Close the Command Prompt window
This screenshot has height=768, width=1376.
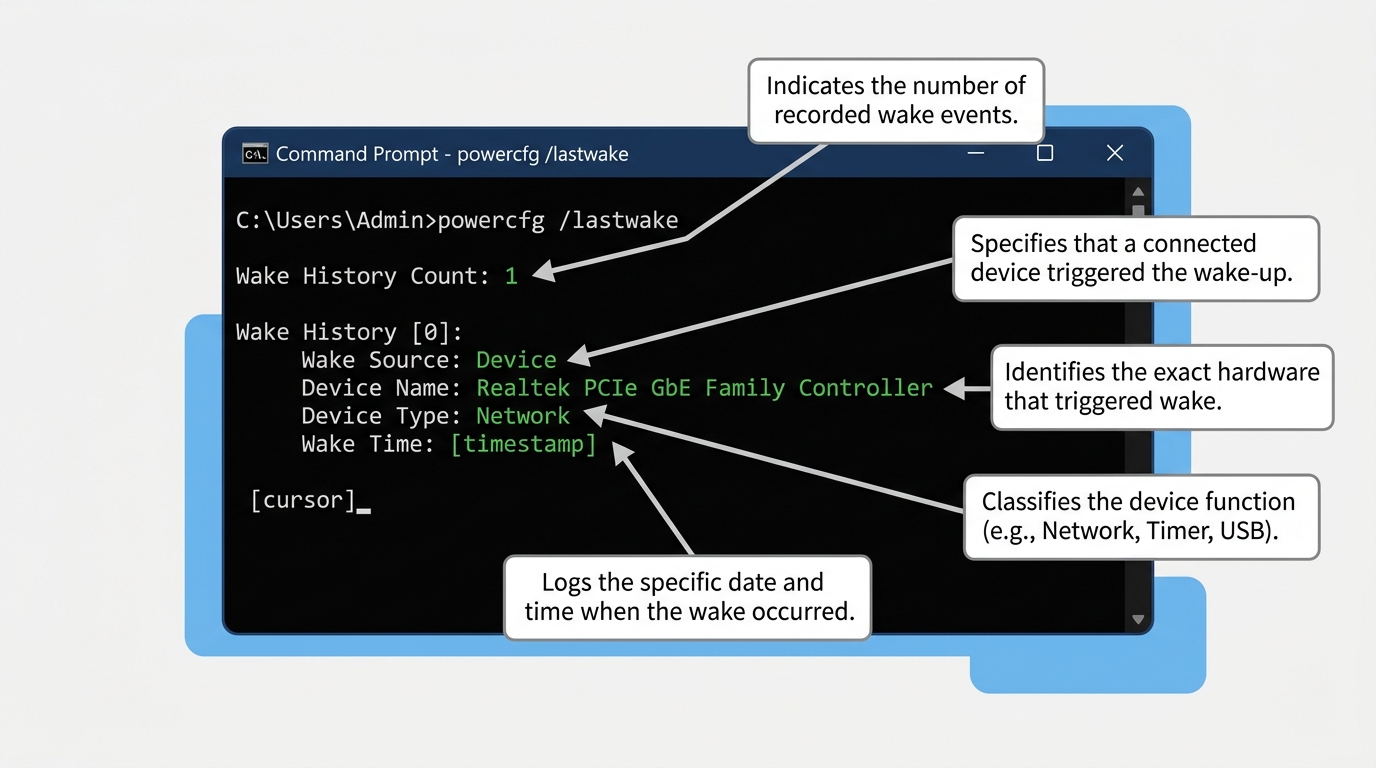(x=1115, y=153)
